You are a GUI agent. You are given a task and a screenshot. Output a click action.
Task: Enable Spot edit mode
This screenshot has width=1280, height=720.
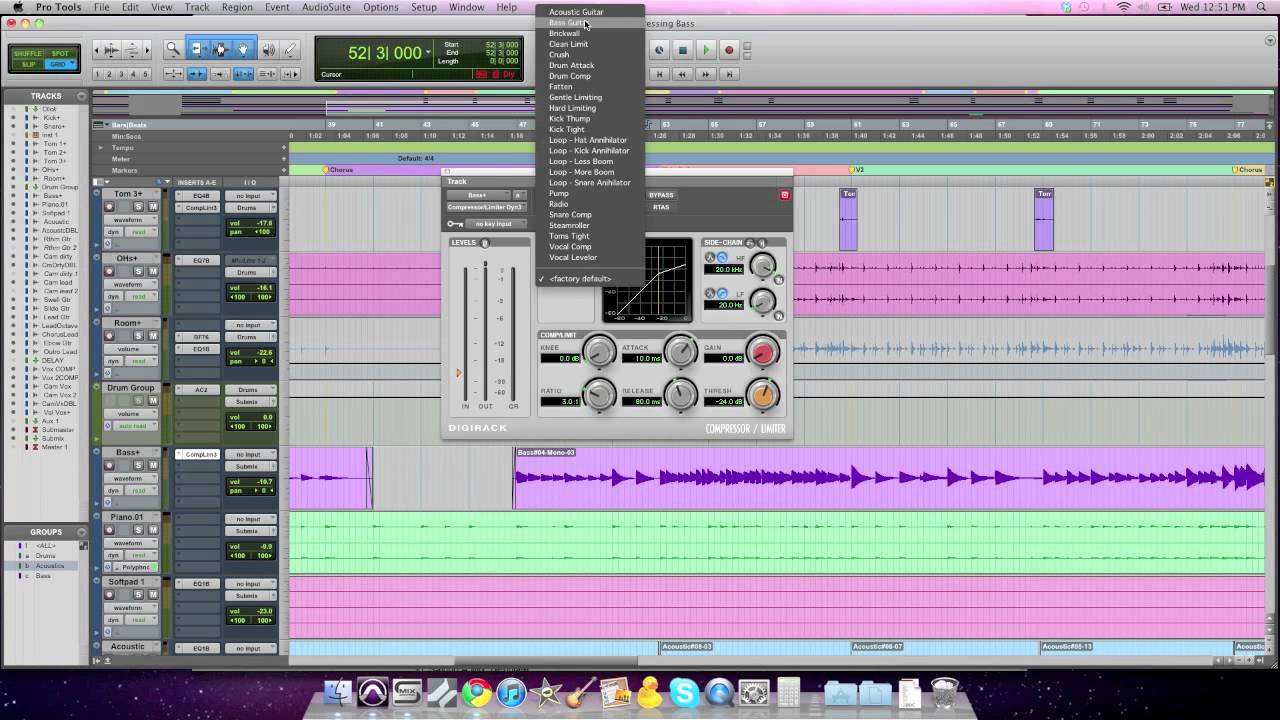60,54
